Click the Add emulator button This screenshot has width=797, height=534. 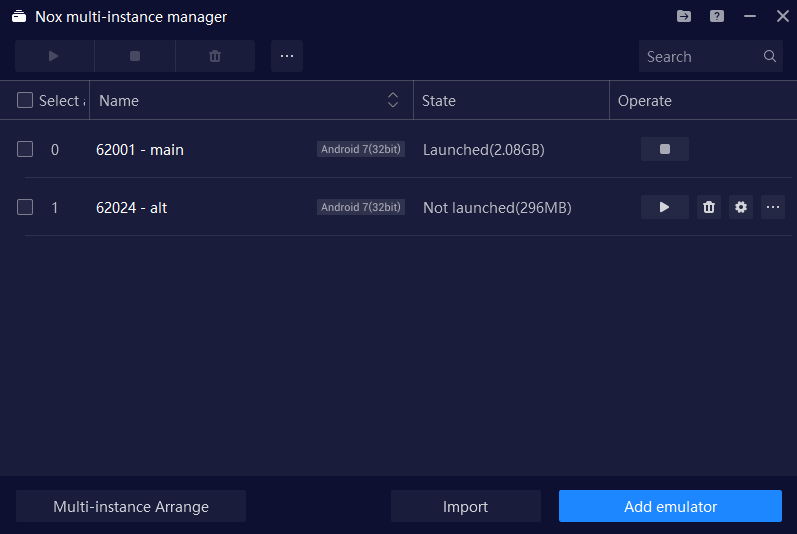670,506
